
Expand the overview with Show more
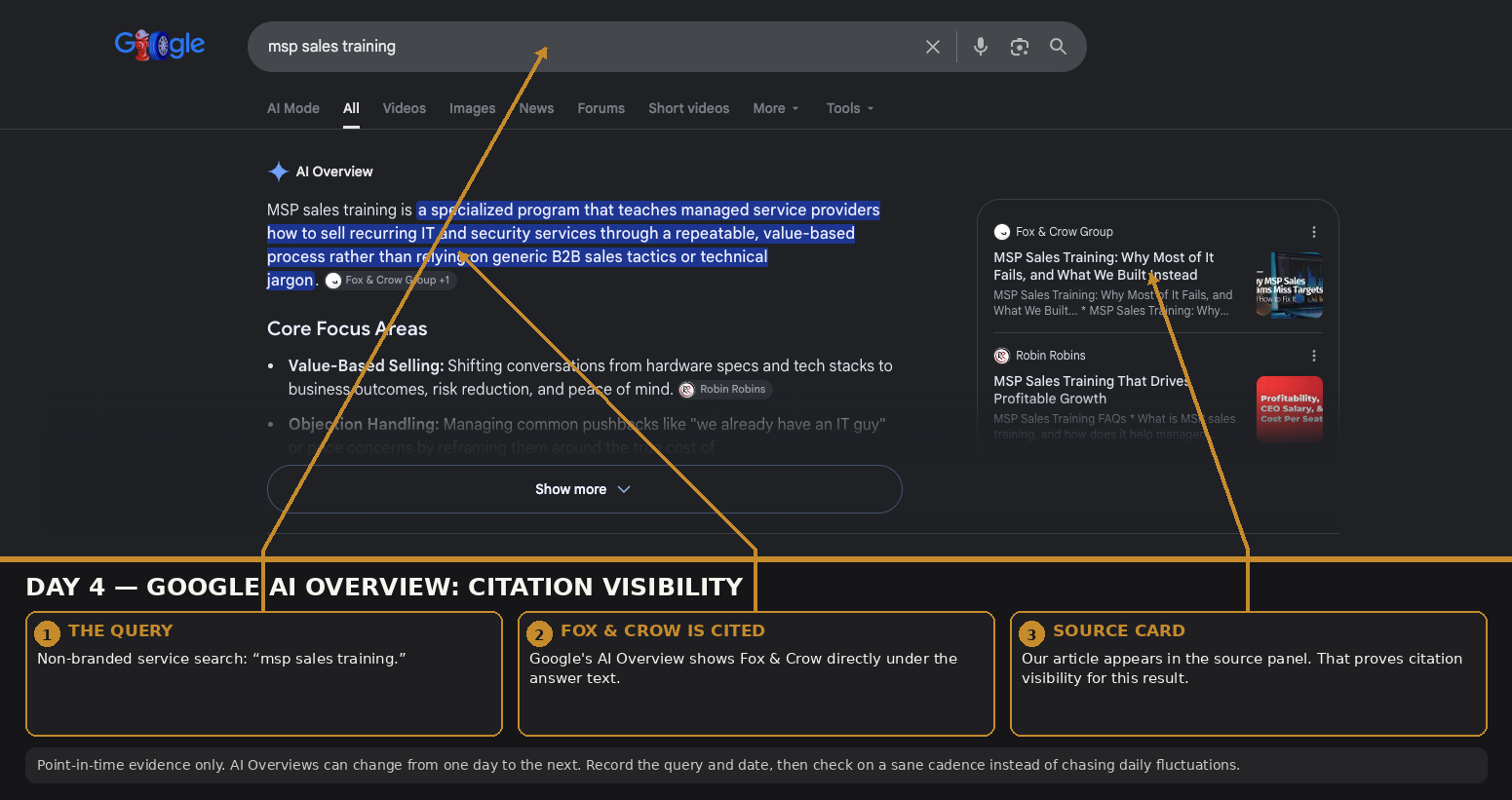click(x=585, y=489)
